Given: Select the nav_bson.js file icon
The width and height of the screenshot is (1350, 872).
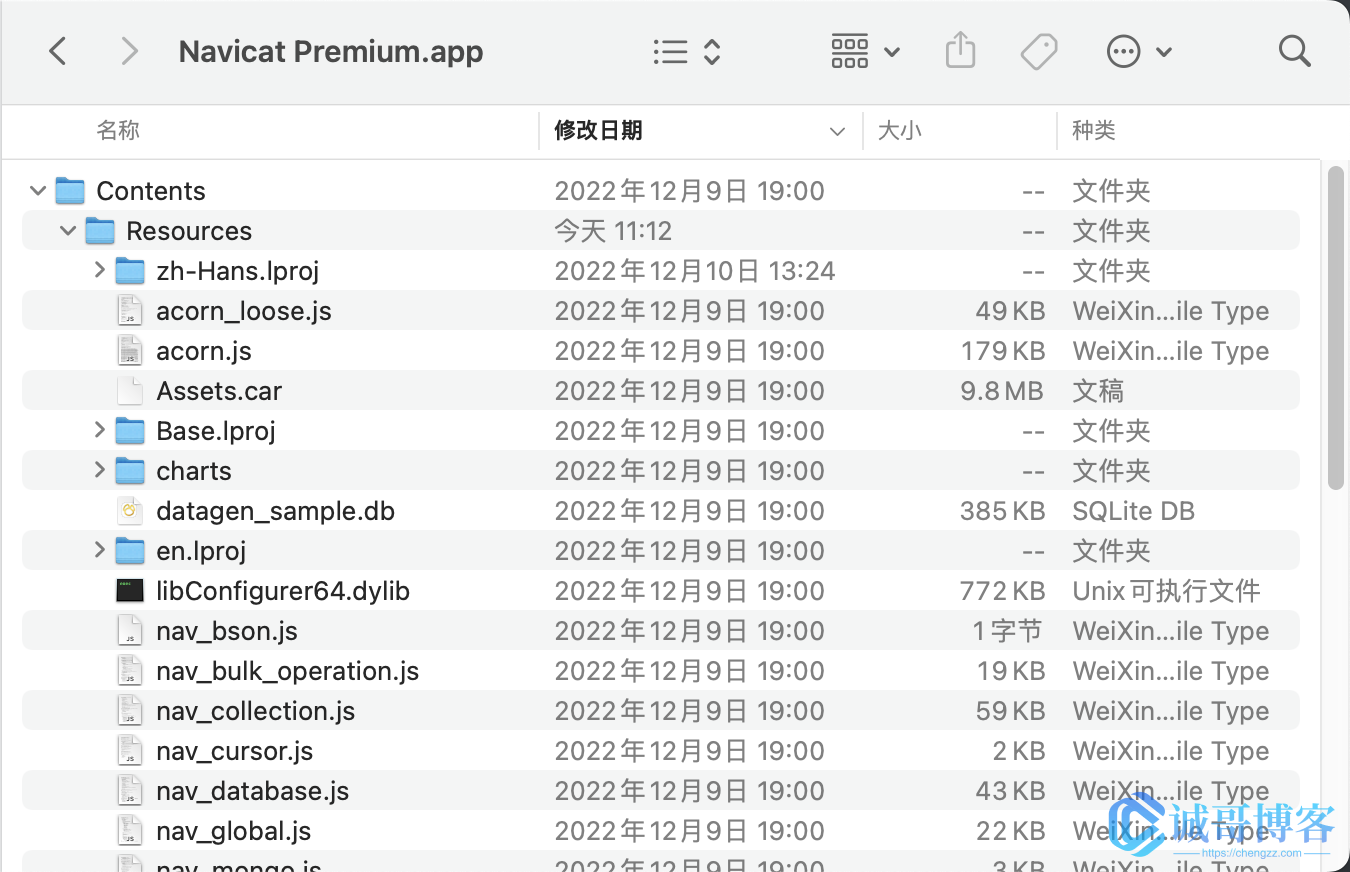Looking at the screenshot, I should (130, 630).
